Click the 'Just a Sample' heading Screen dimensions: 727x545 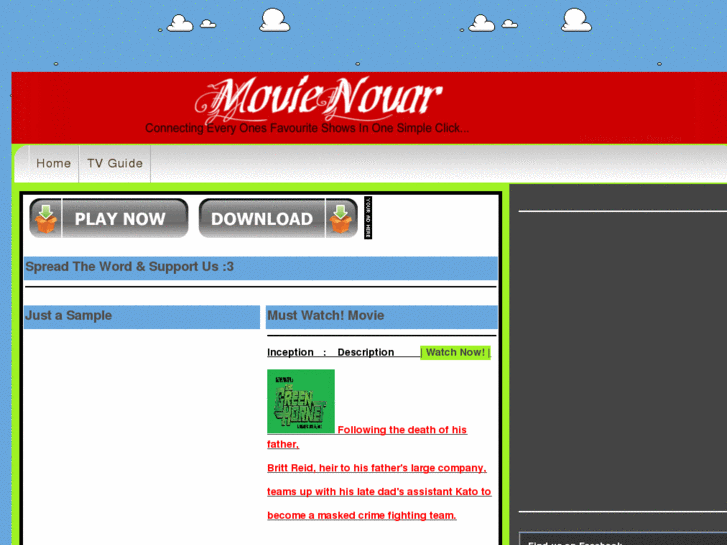(x=69, y=315)
